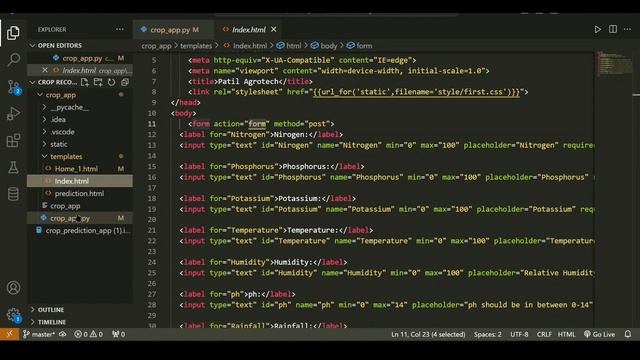Collapse the templates folder

pyautogui.click(x=66, y=156)
